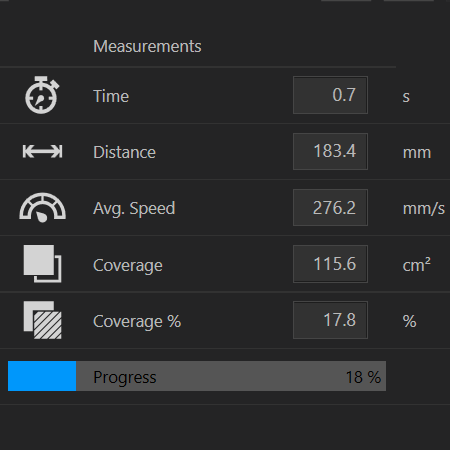Select the Coverage value field showing 115.6
The image size is (450, 450).
(x=330, y=264)
